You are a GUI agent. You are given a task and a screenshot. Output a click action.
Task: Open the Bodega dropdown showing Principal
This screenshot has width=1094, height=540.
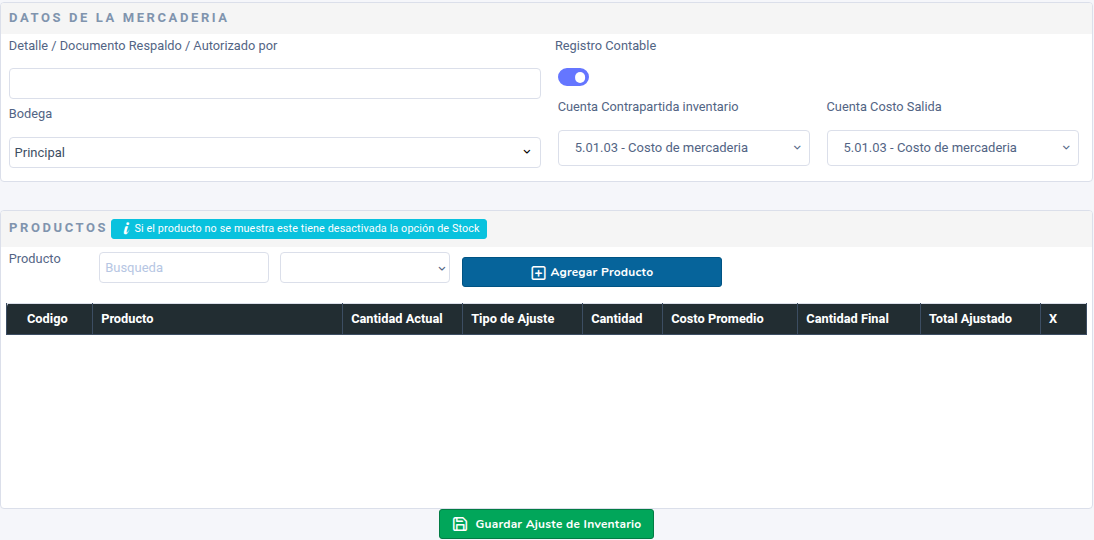point(275,152)
